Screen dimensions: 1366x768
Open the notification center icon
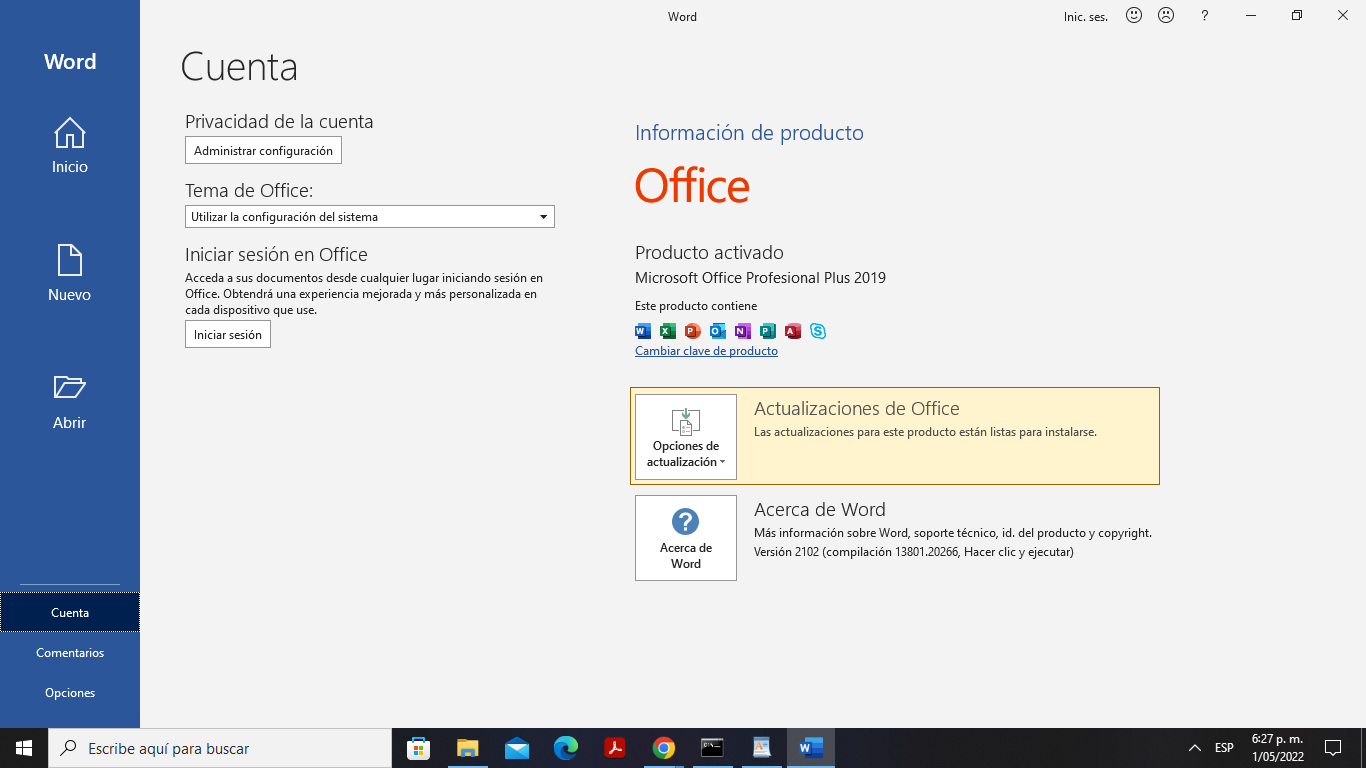click(x=1333, y=748)
